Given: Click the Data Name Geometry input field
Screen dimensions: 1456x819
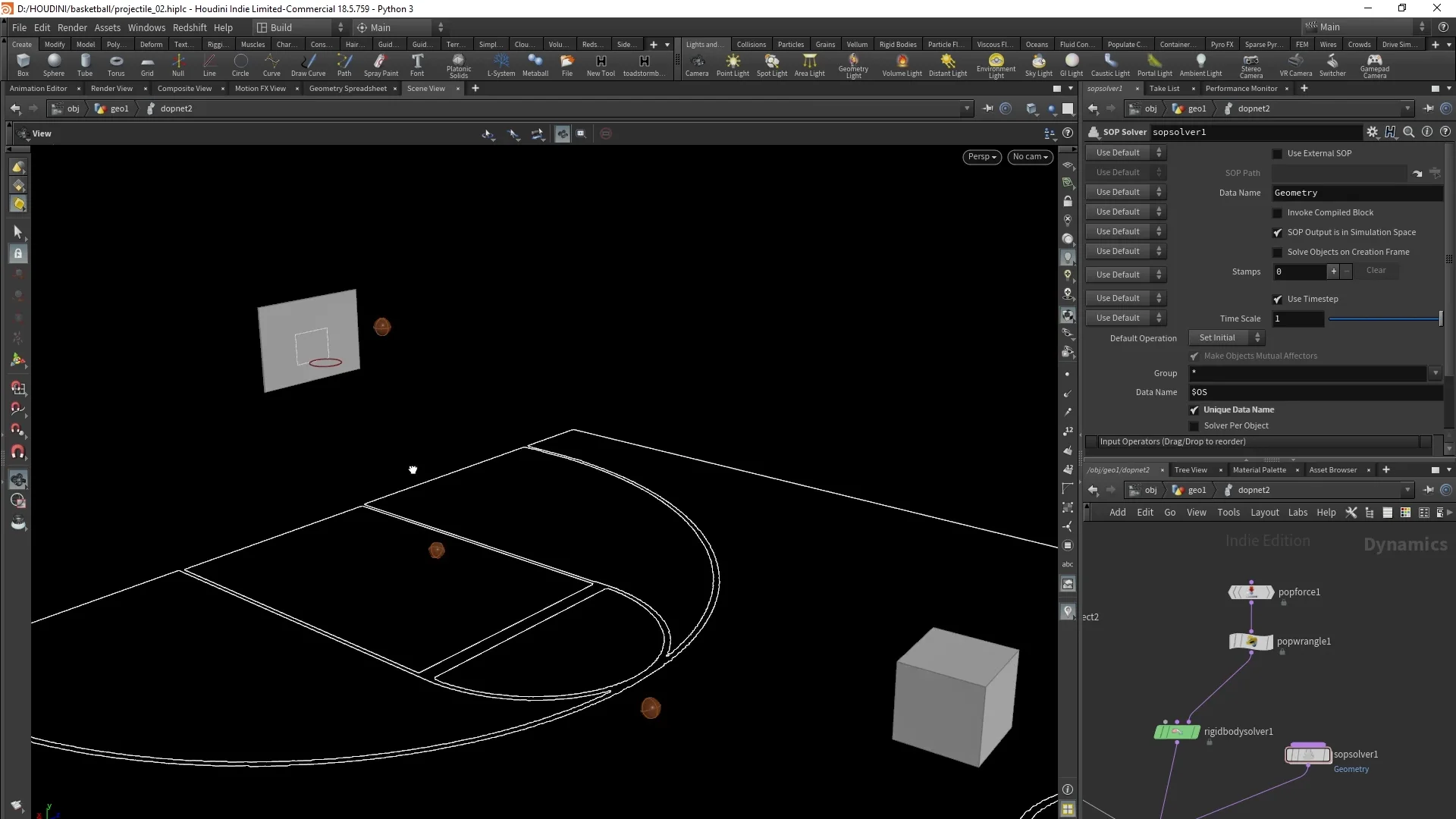Looking at the screenshot, I should pos(1357,193).
